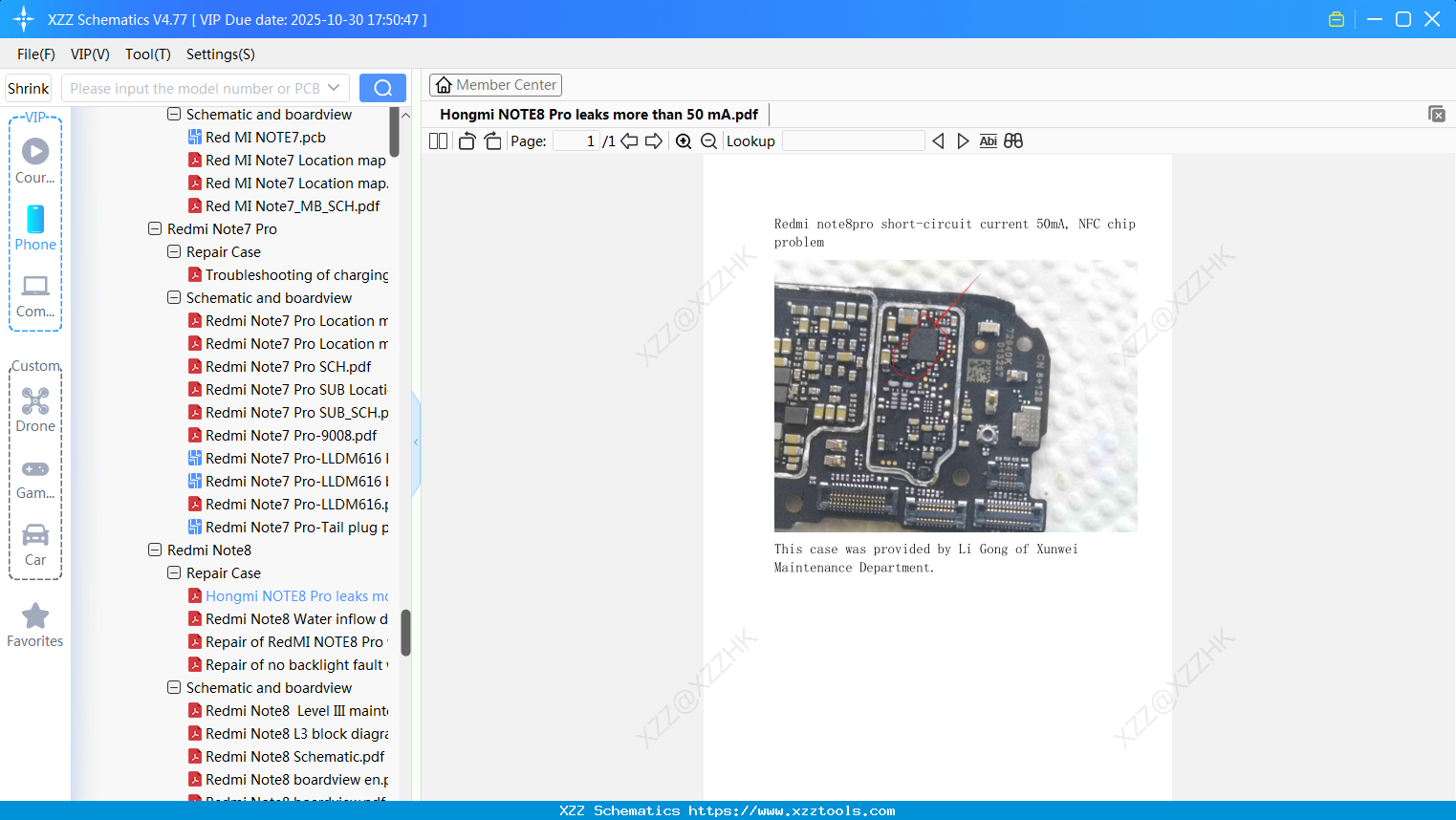
Task: Collapse Schematic and boardview above Red MI NOTE7.pcb
Action: (174, 115)
